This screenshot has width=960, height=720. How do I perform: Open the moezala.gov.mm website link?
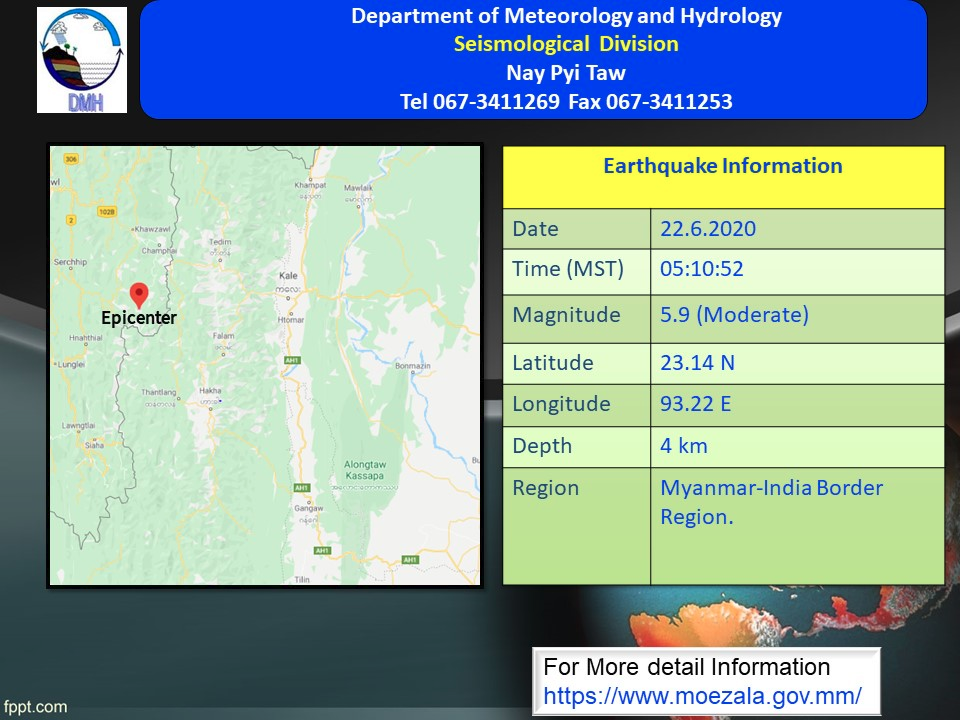click(702, 695)
